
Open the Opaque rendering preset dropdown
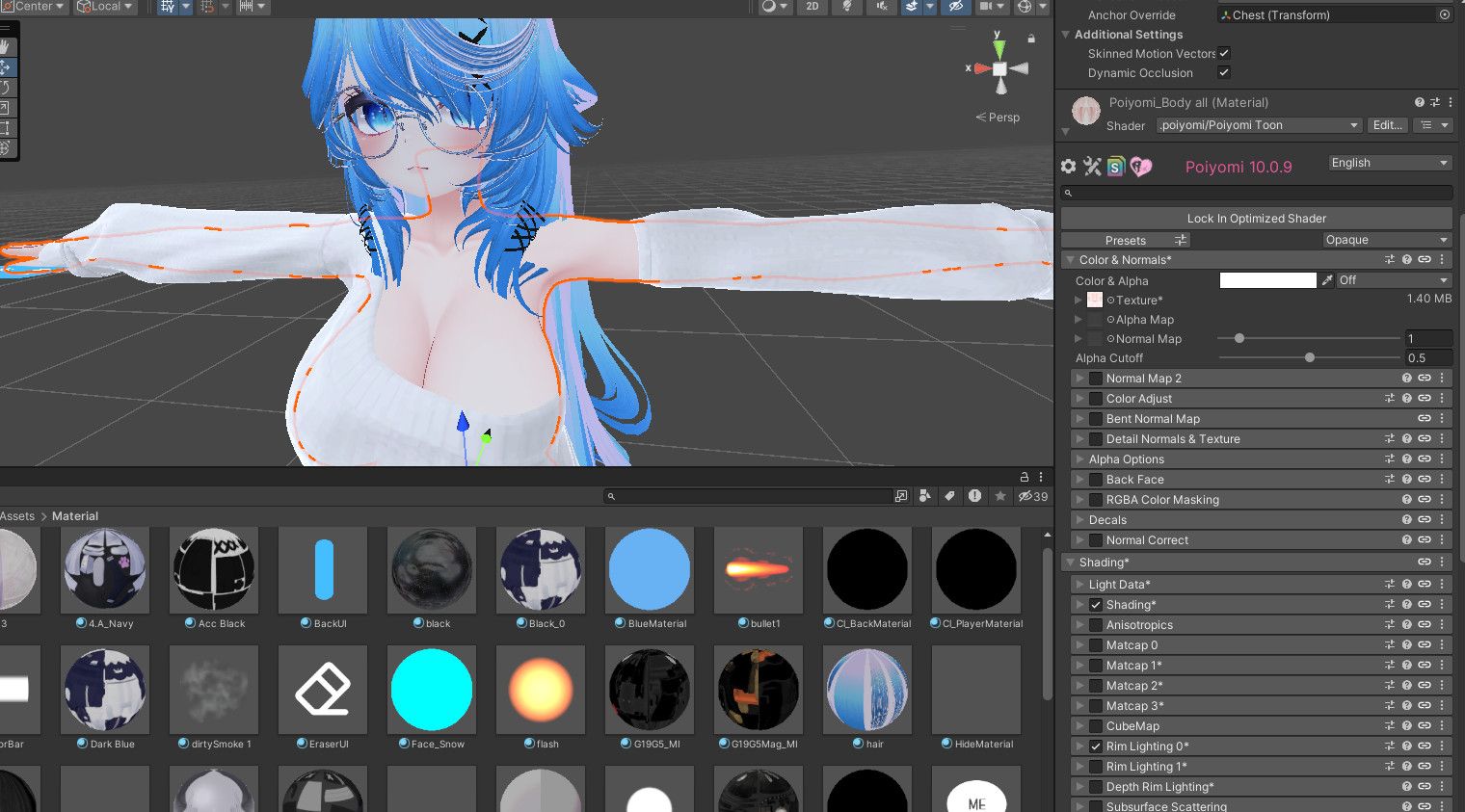coord(1387,240)
